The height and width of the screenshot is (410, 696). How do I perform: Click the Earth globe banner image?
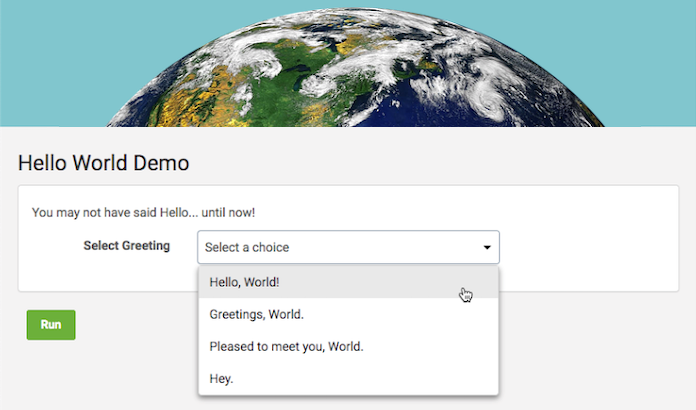[x=350, y=70]
